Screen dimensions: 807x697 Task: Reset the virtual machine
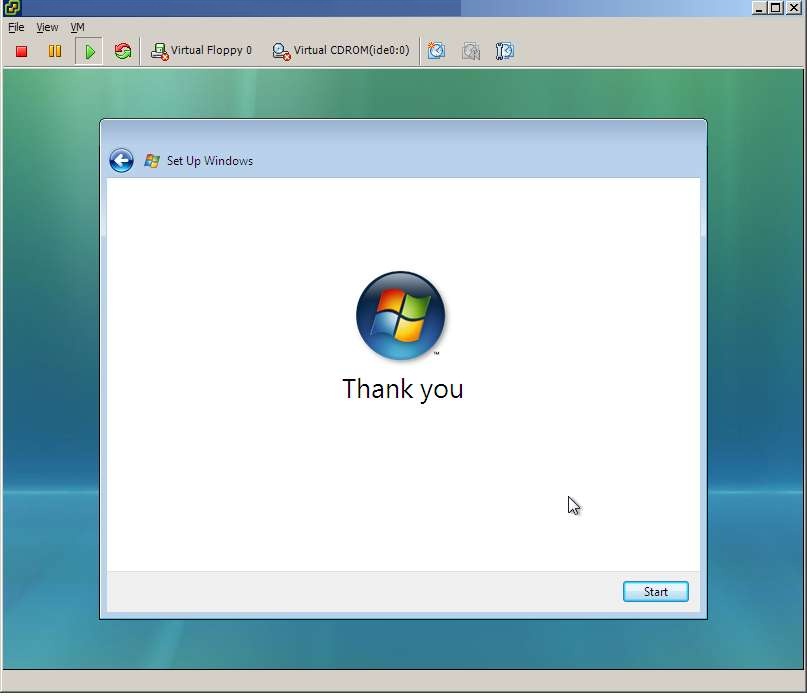122,51
